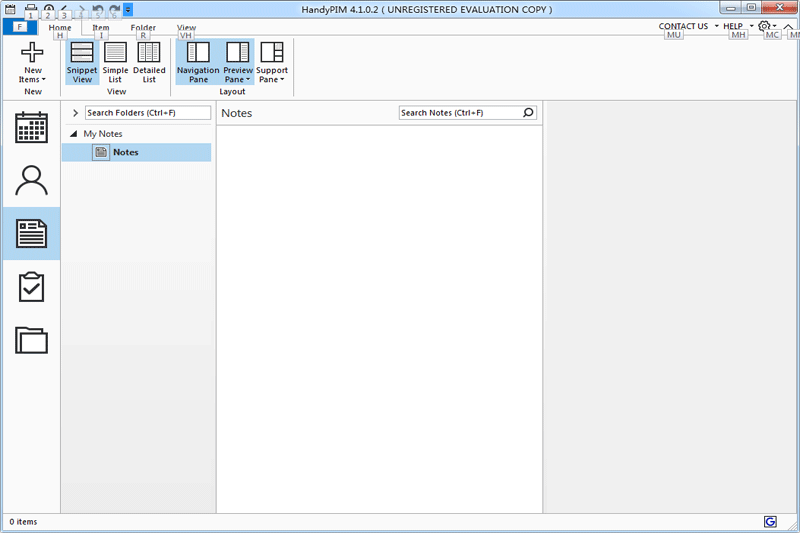The image size is (800, 533).
Task: Open the quick access toolbar customize dropdown
Action: 128,9
